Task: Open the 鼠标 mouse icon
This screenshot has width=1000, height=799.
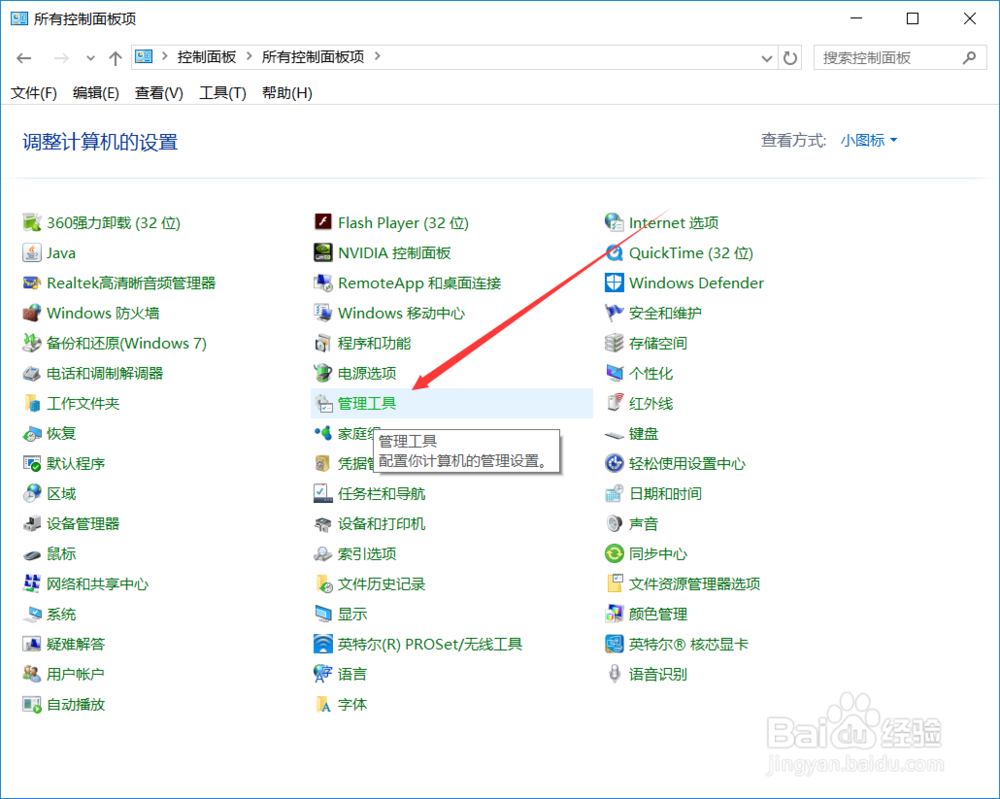Action: point(31,554)
